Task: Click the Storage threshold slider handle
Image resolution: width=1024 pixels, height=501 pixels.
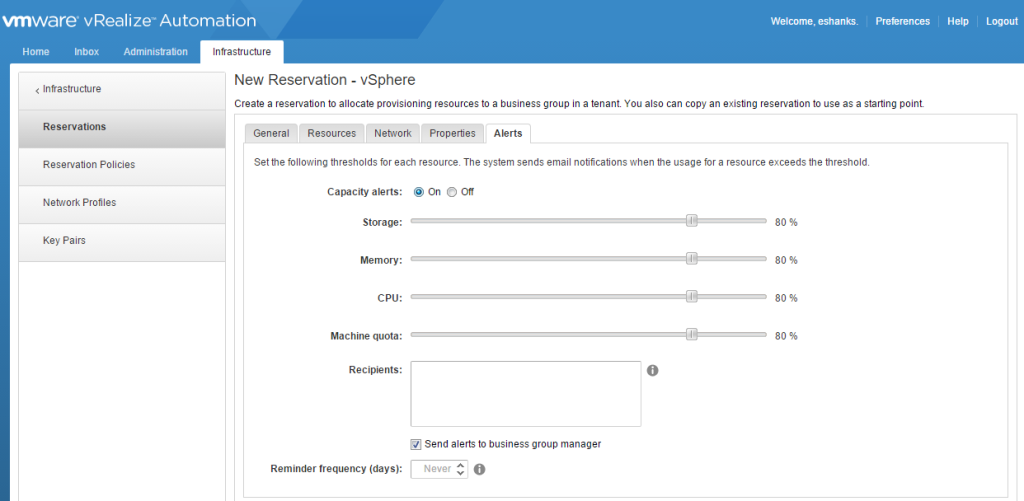Action: click(x=691, y=221)
